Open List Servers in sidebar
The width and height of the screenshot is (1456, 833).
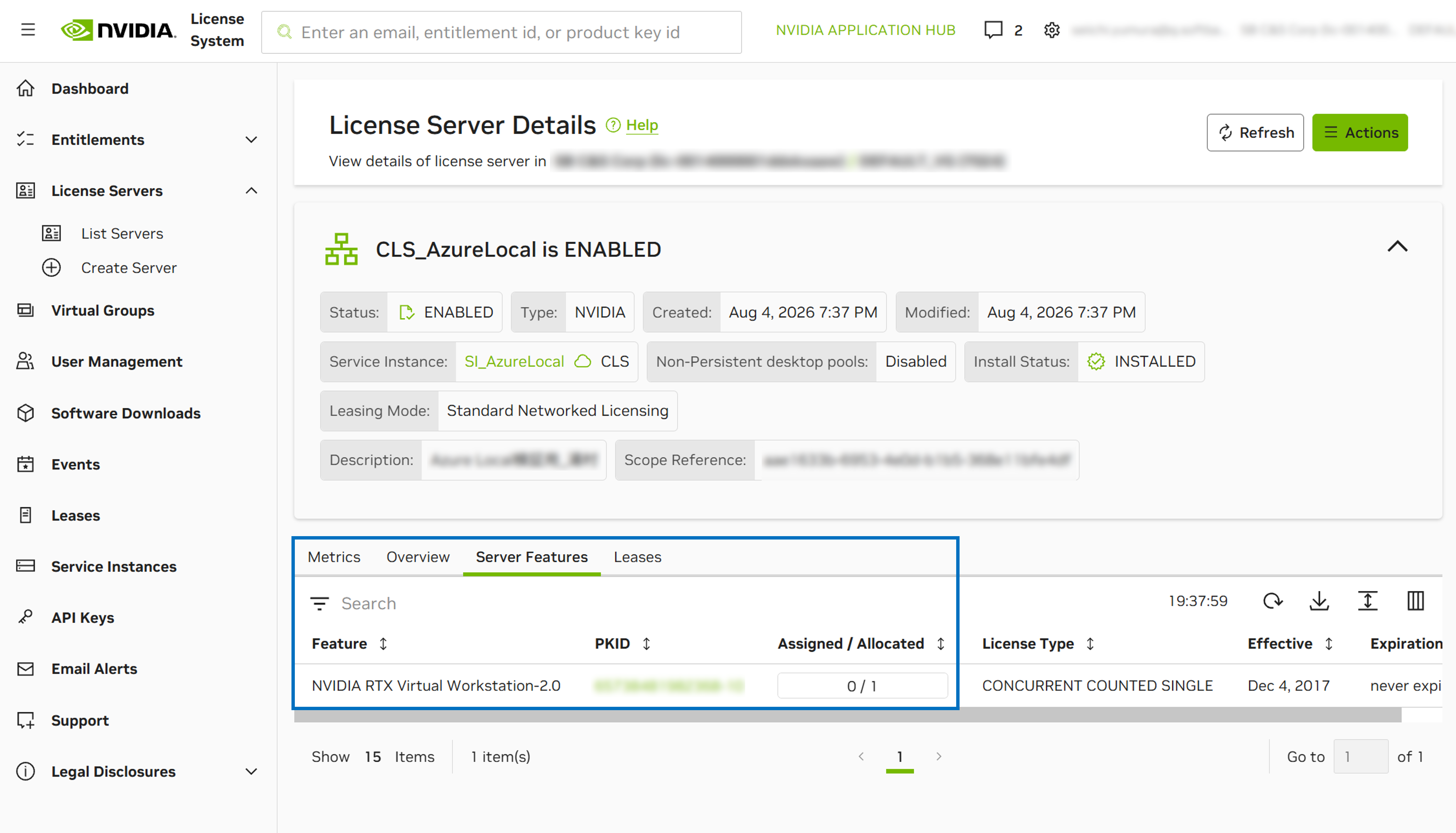click(122, 234)
